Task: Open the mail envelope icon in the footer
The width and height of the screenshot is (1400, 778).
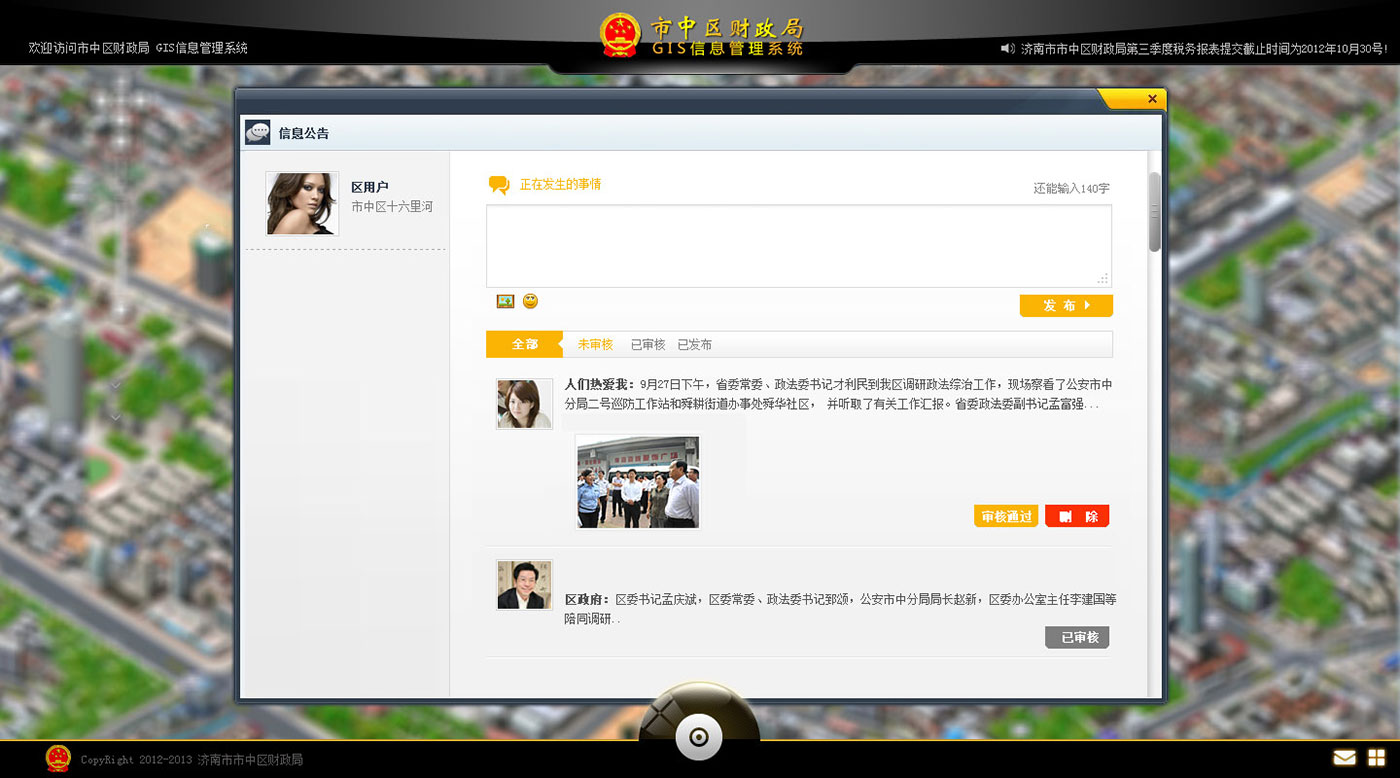Action: (1344, 758)
